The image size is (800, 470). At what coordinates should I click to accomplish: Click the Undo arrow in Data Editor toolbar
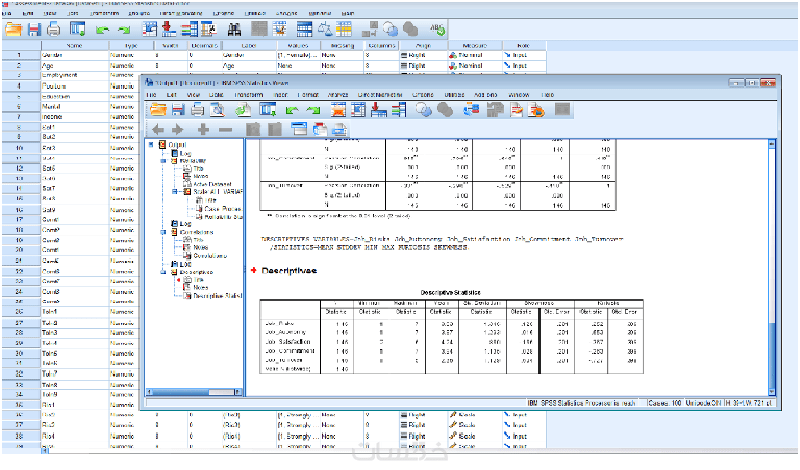(x=103, y=30)
